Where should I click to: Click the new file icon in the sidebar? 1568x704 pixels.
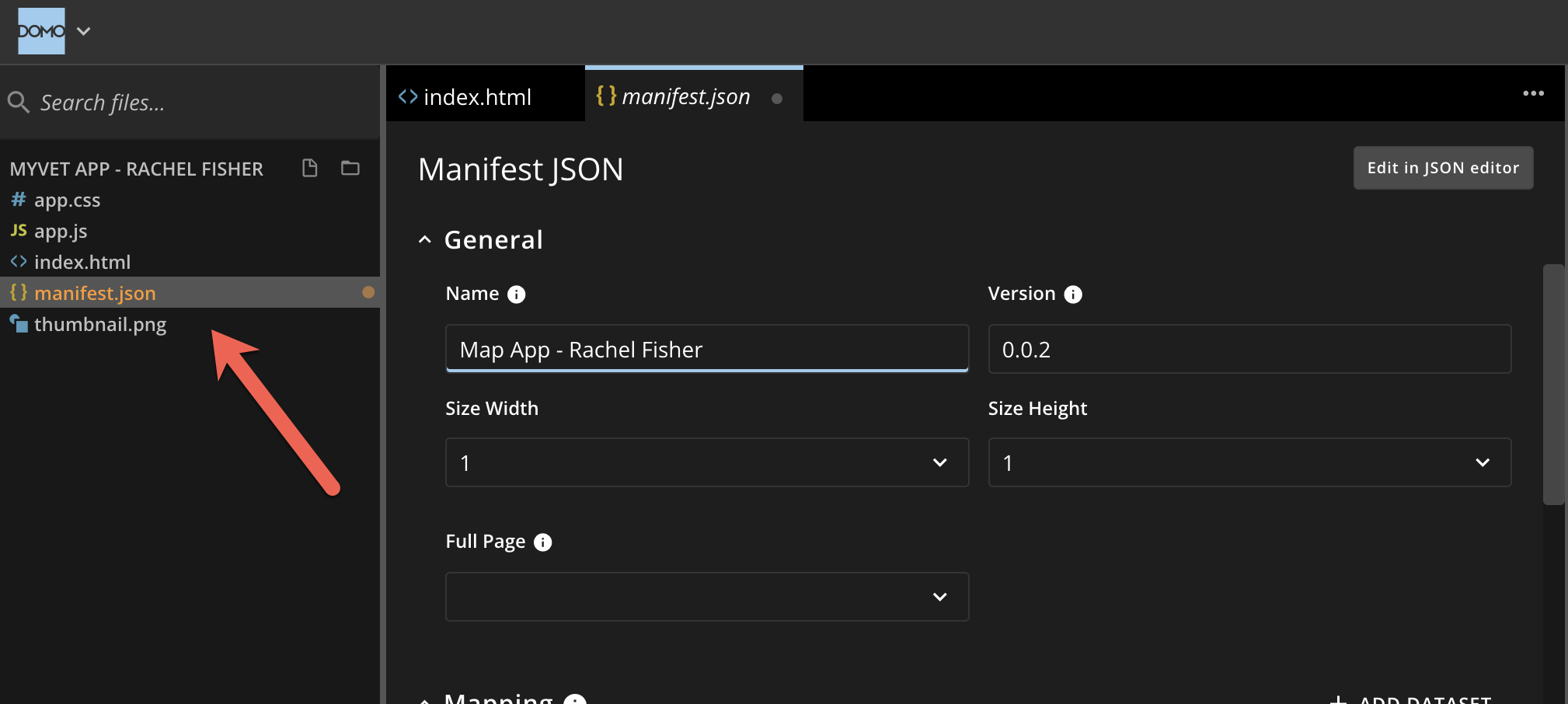[309, 168]
